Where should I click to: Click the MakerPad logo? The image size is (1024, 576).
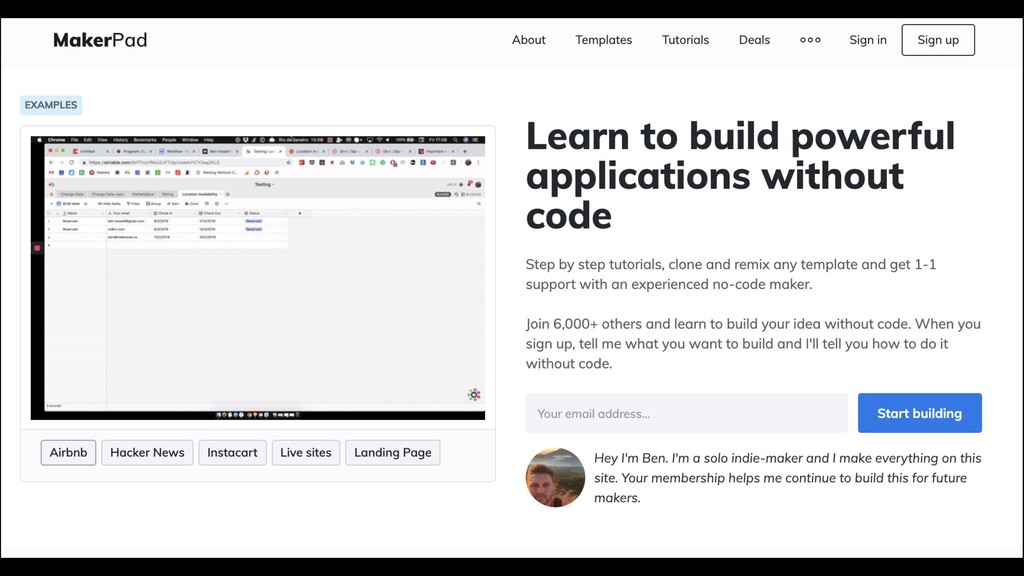[100, 40]
